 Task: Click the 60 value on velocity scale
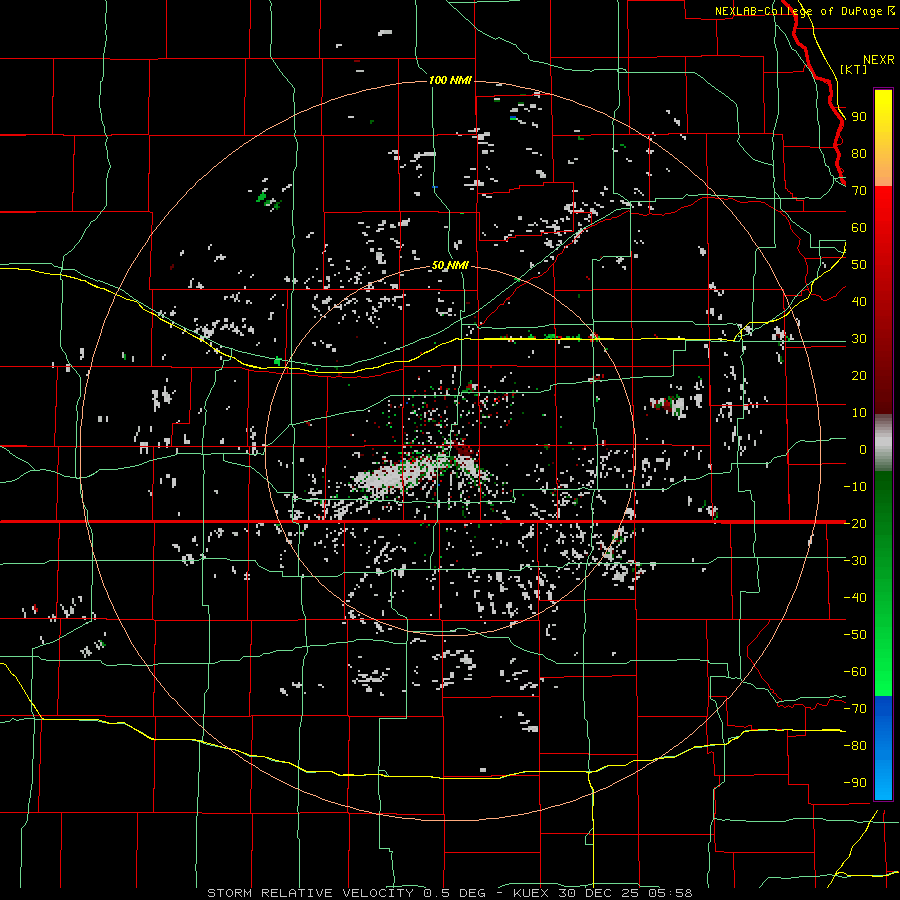[x=859, y=227]
